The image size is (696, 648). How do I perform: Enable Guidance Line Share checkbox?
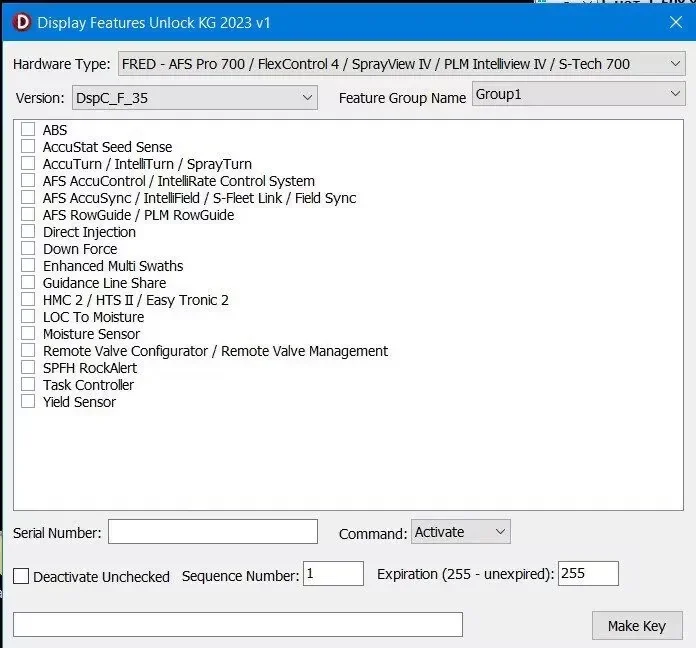point(28,282)
